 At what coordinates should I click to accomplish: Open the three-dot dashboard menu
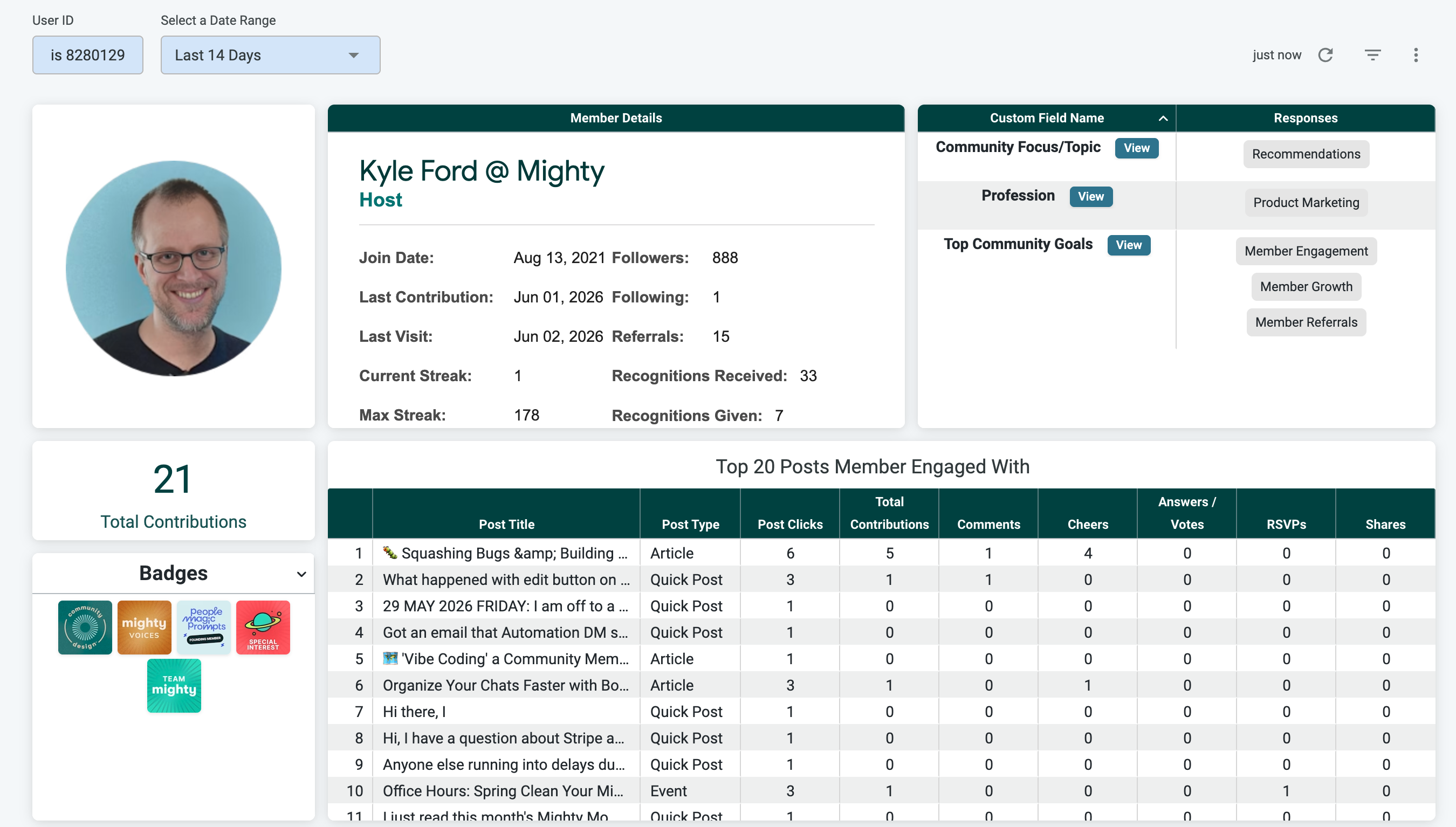(x=1416, y=55)
